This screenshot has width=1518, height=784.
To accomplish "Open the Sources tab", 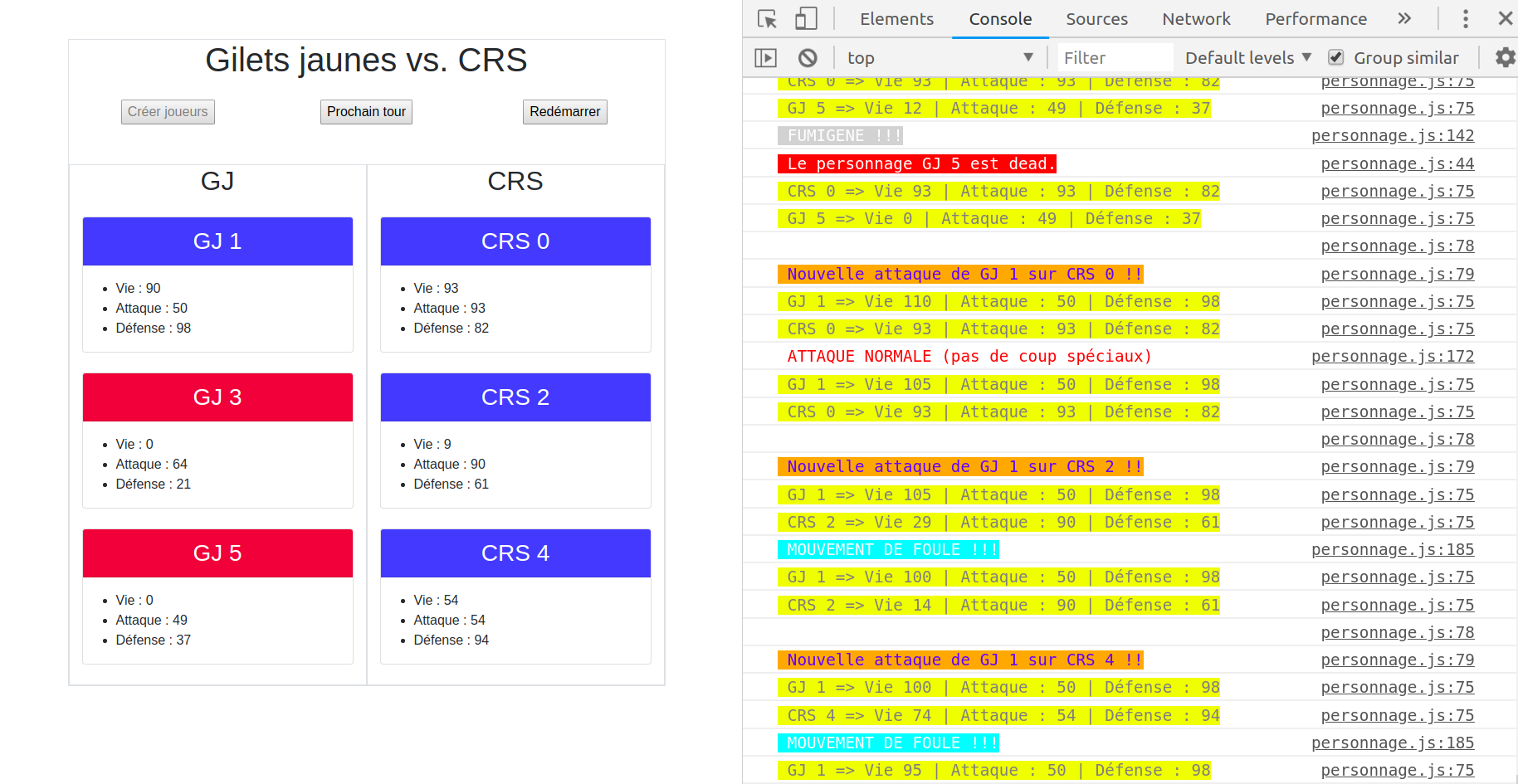I will [x=1096, y=19].
